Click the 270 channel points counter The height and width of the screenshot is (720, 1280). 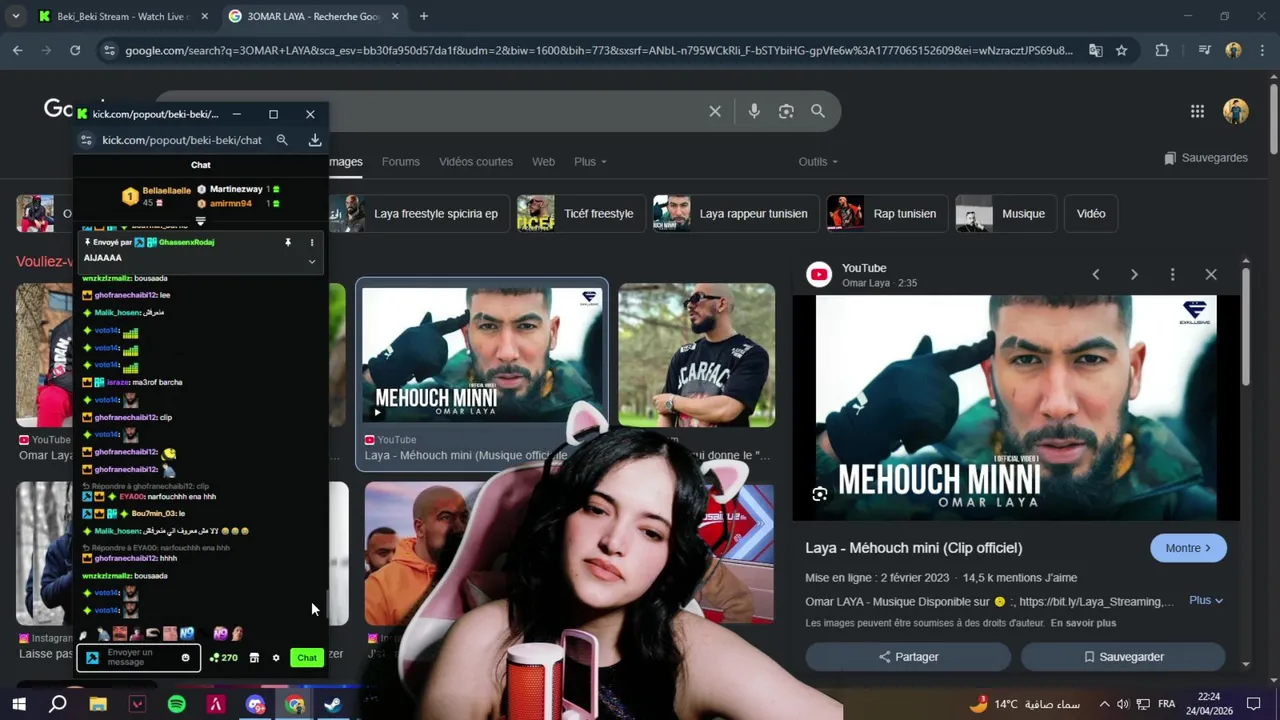[224, 658]
